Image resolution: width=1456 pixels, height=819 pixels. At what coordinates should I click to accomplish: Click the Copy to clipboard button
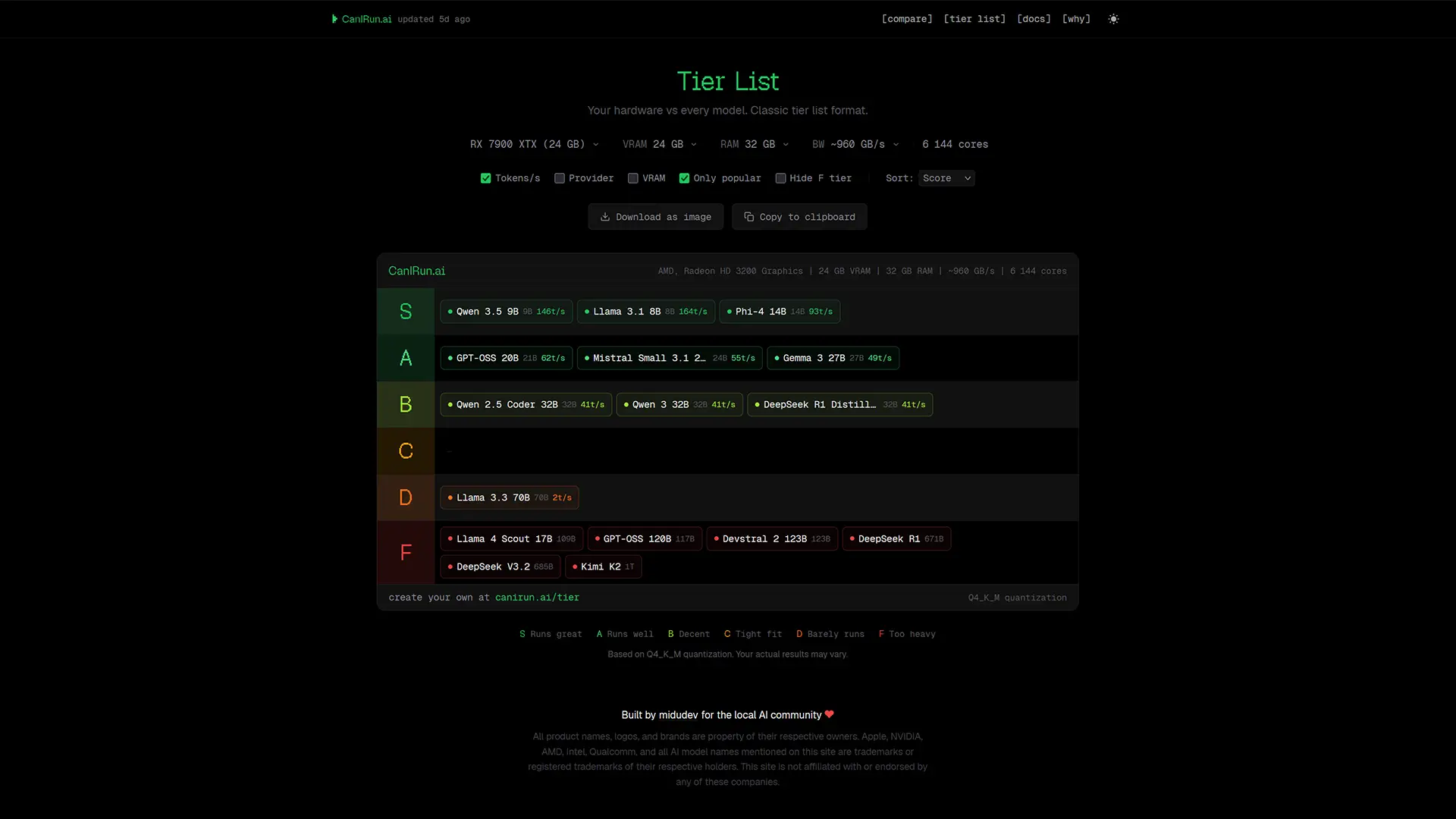[799, 217]
